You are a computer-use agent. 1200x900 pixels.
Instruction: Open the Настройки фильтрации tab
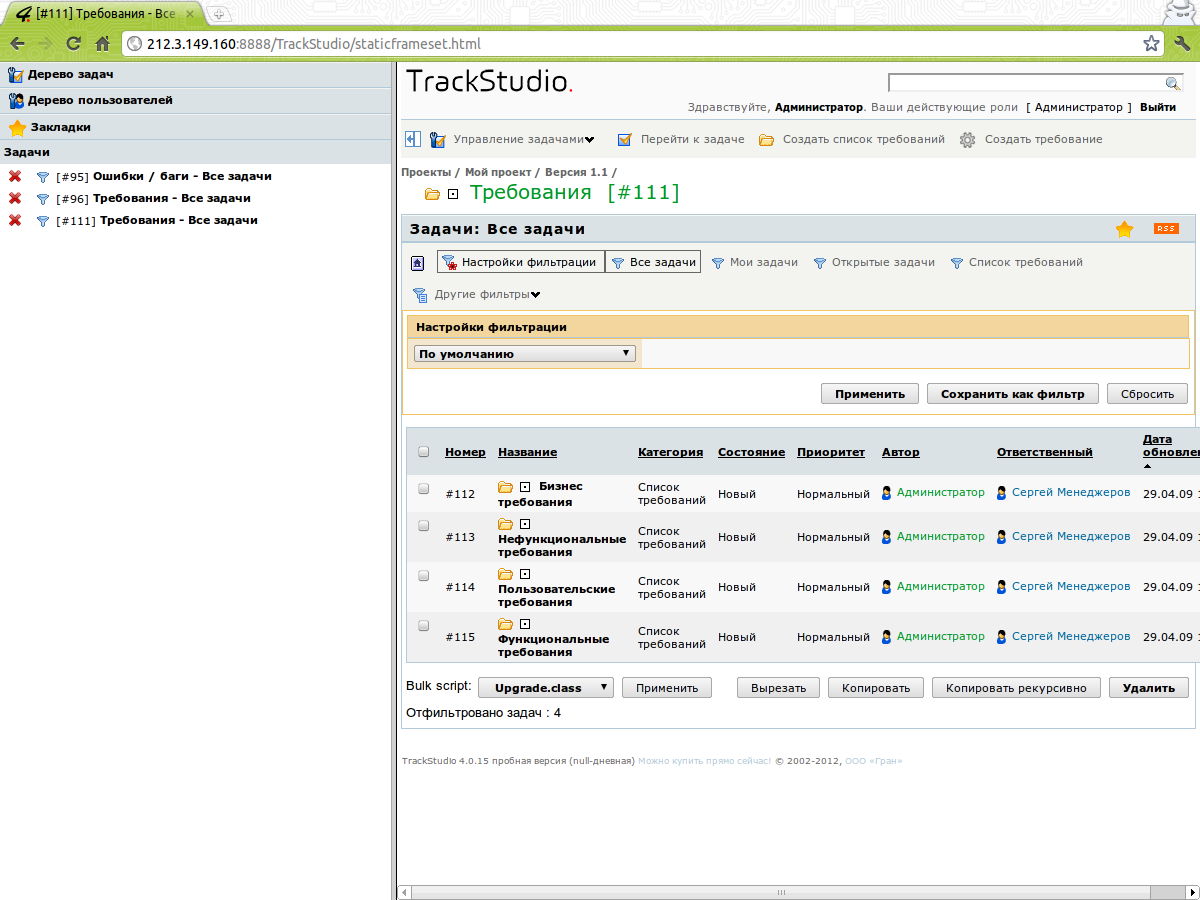pyautogui.click(x=521, y=262)
